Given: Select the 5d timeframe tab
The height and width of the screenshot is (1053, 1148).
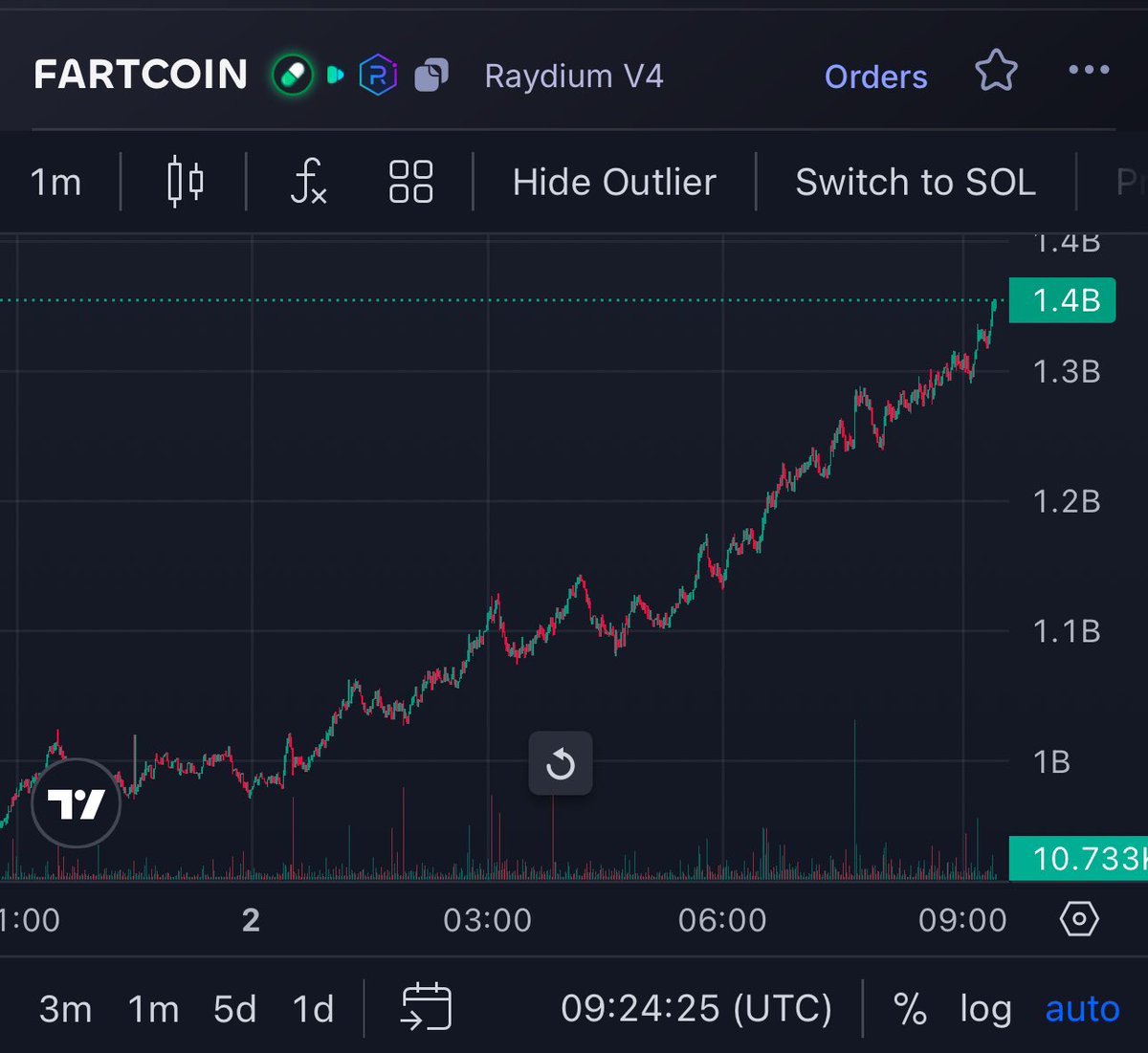Looking at the screenshot, I should [234, 1009].
